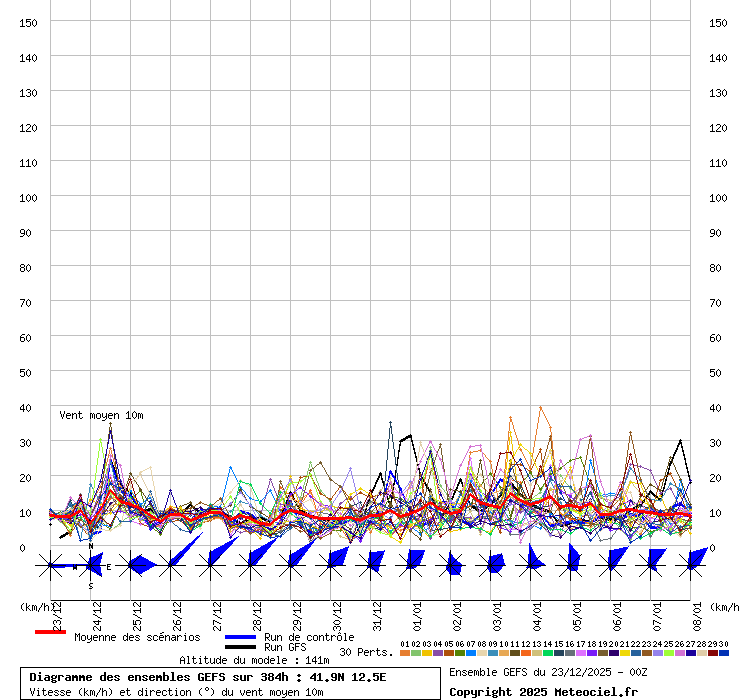740x700 pixels.
Task: Select the wind direction rose at 28/12
Action: click(x=251, y=565)
